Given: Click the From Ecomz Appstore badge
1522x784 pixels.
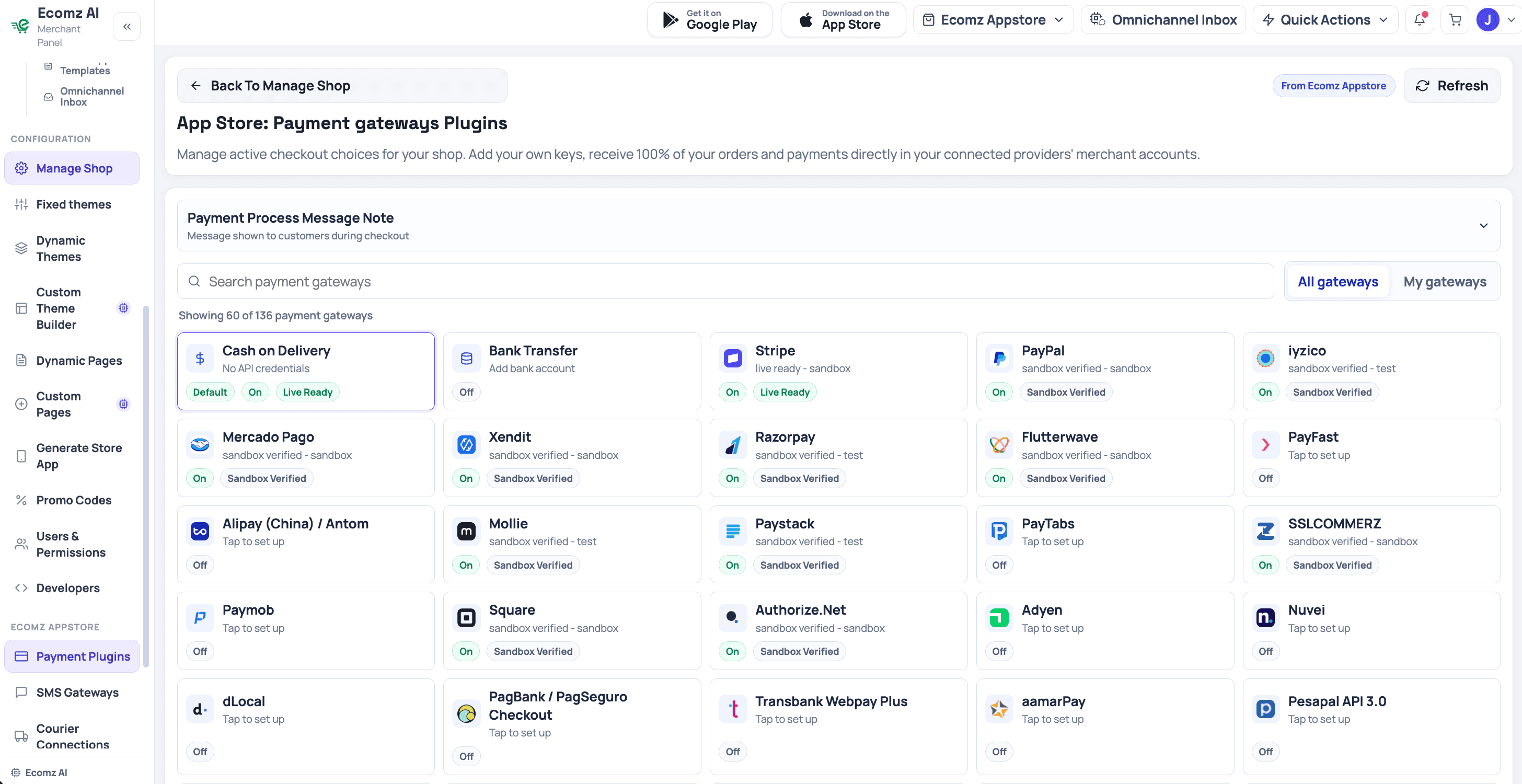Looking at the screenshot, I should [x=1333, y=86].
